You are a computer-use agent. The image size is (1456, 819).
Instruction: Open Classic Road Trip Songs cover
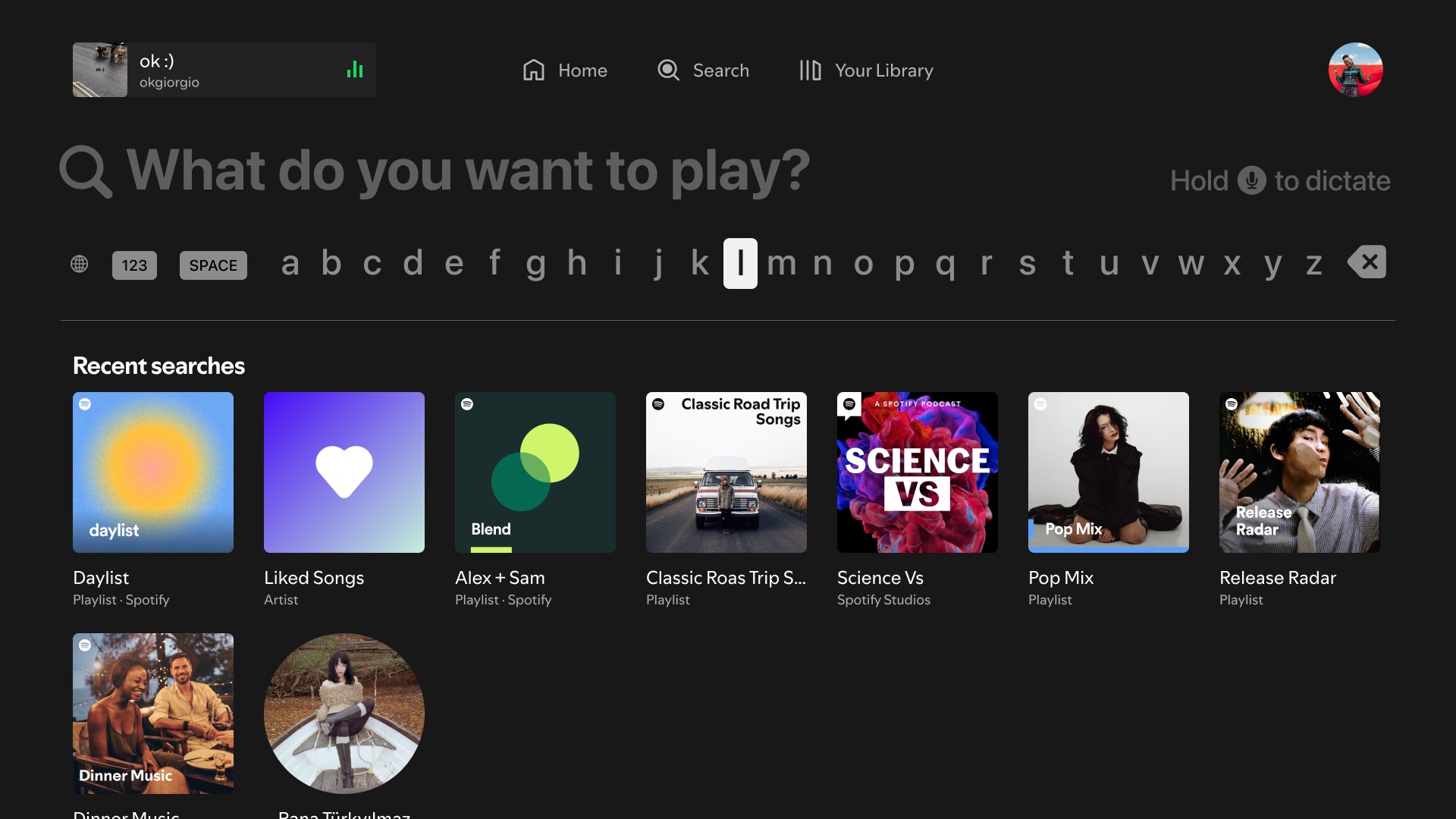726,472
